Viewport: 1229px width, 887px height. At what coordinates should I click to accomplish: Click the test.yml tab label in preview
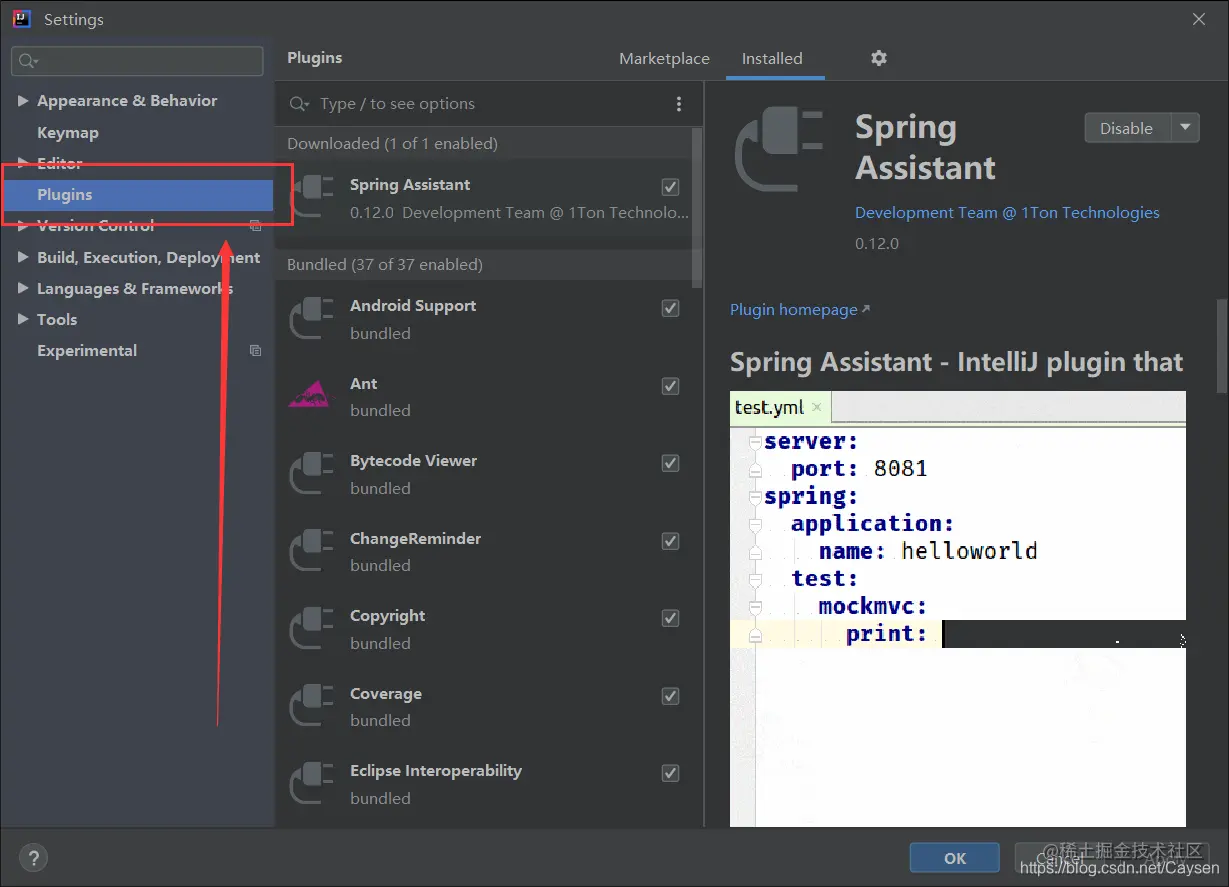pyautogui.click(x=769, y=407)
